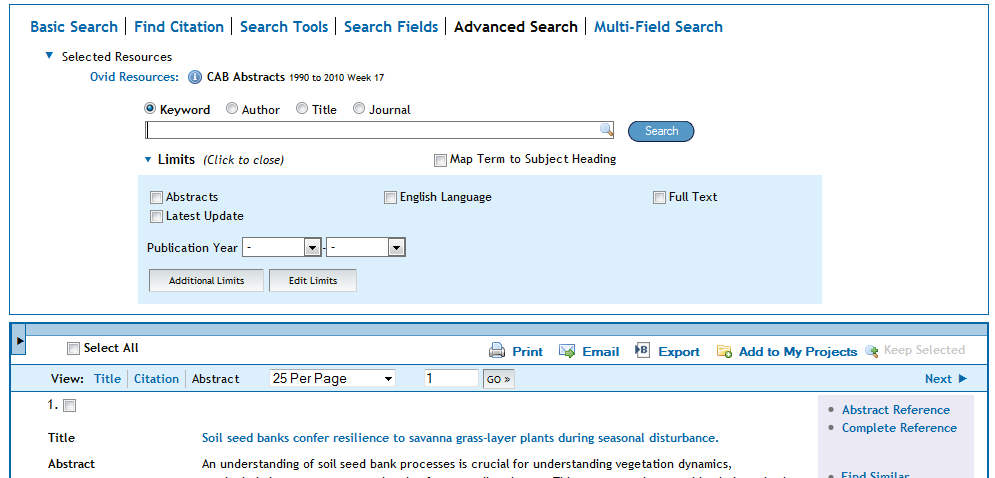Image resolution: width=995 pixels, height=478 pixels.
Task: Select the Title radio button
Action: tap(302, 109)
